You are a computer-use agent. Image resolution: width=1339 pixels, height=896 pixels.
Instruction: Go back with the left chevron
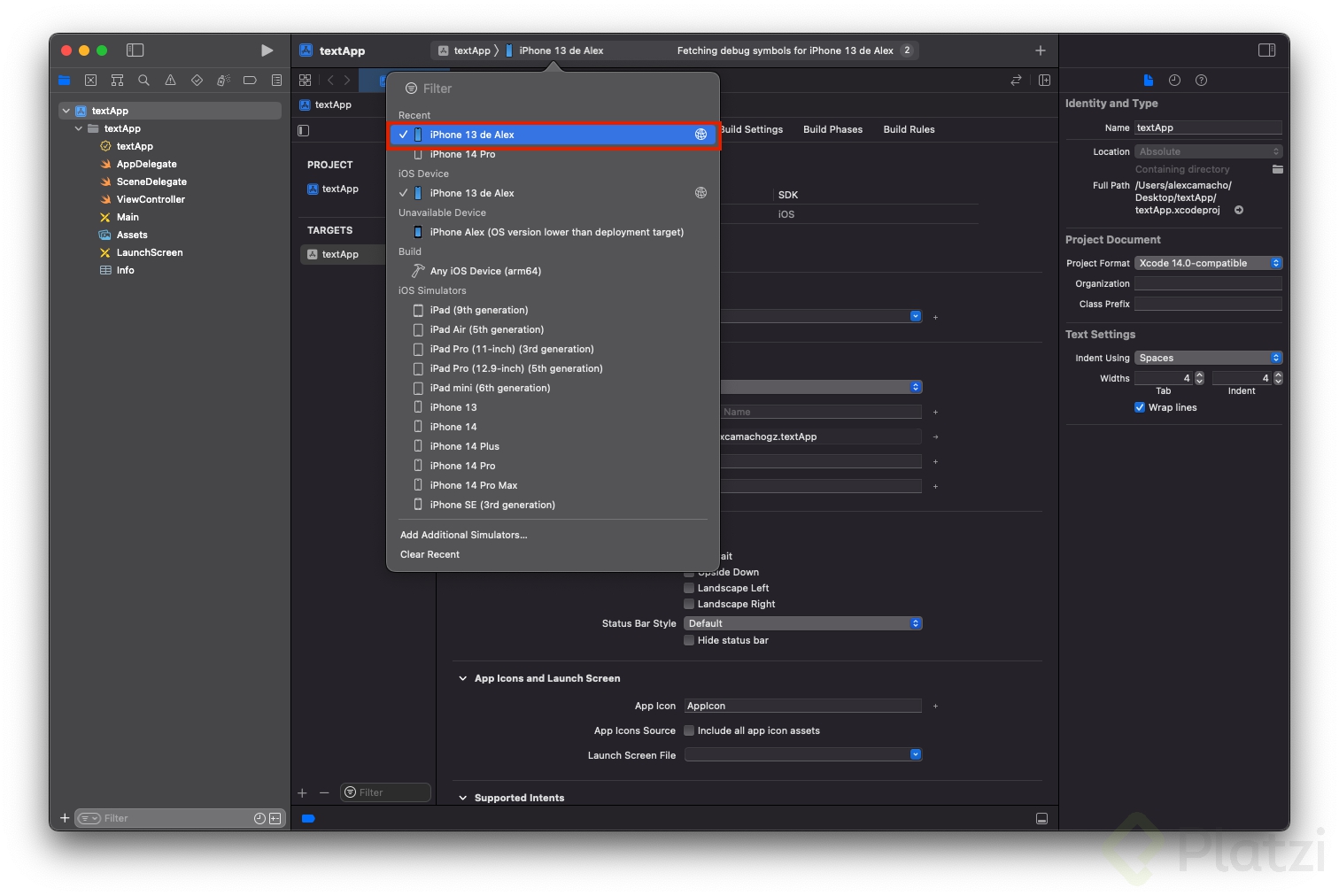click(330, 80)
